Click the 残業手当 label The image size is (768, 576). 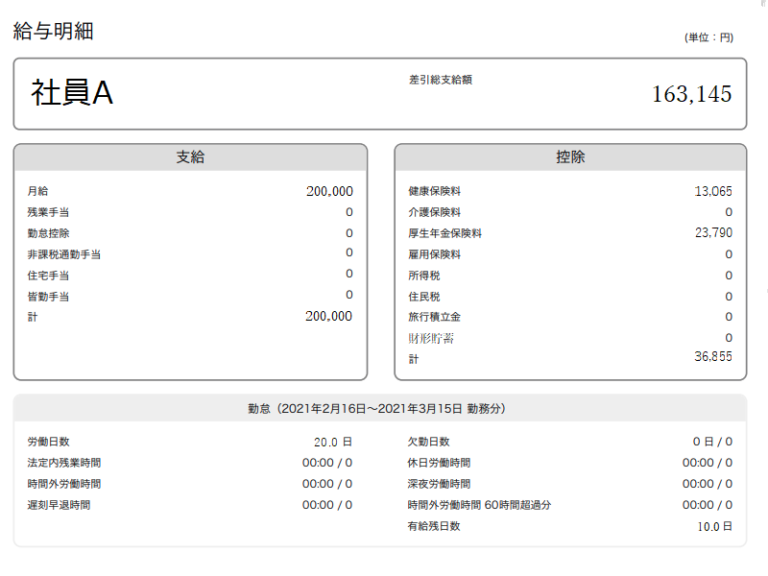tap(48, 212)
